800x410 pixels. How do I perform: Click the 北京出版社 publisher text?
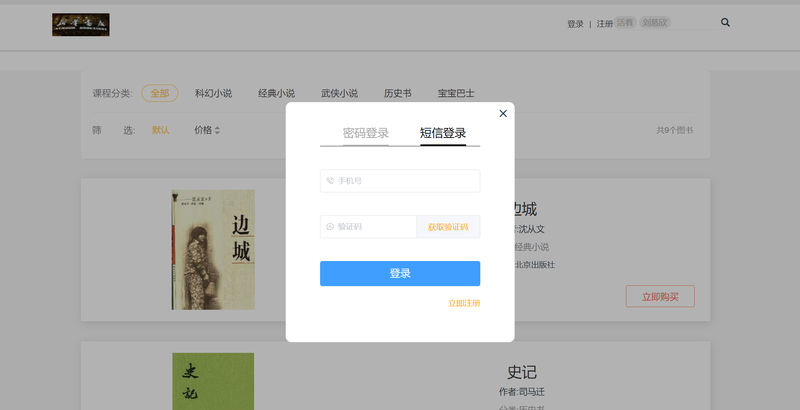[534, 265]
